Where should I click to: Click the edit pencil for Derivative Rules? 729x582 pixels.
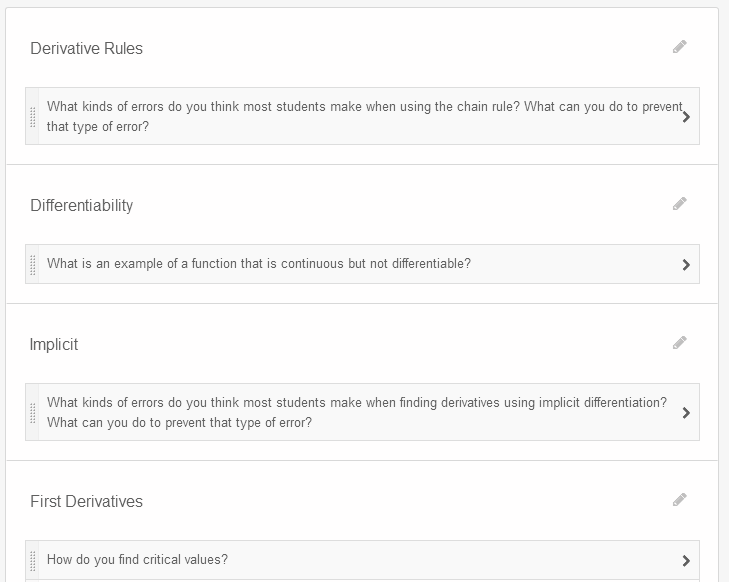[680, 47]
